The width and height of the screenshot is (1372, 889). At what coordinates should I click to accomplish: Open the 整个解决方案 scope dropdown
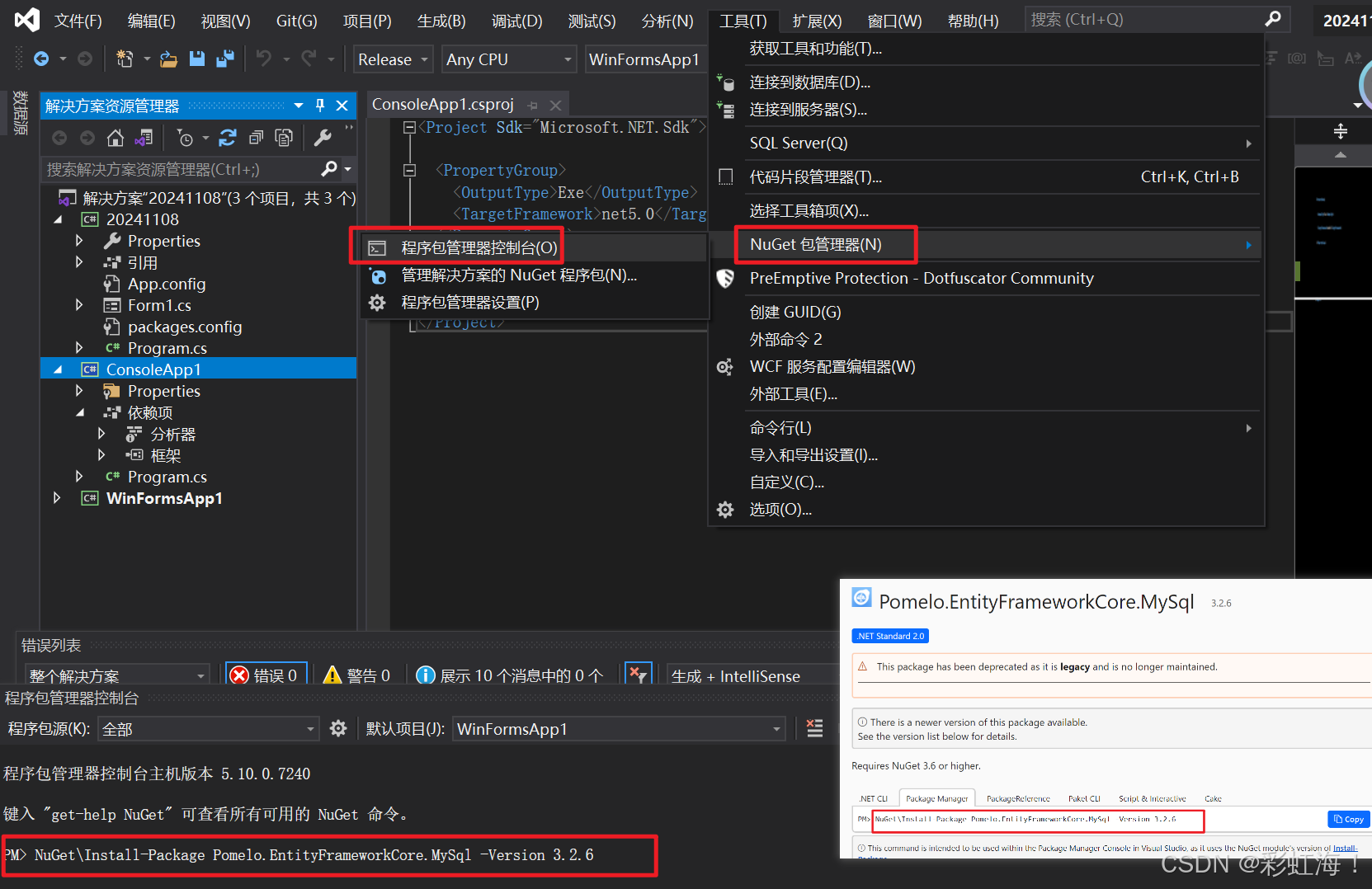click(116, 675)
